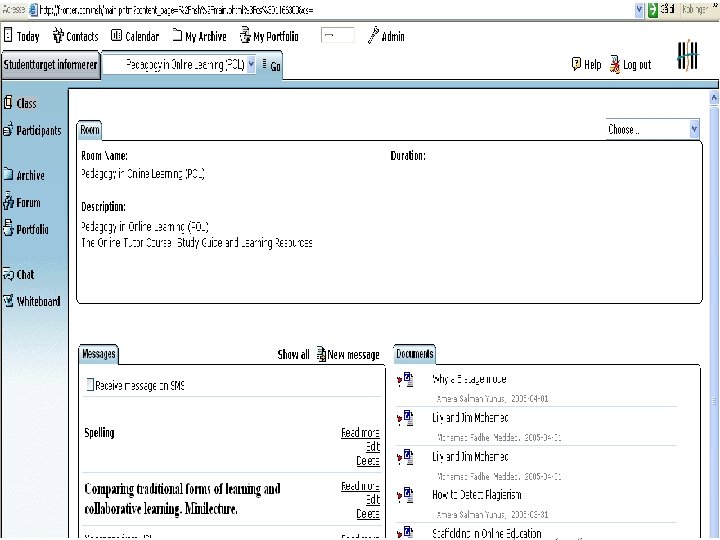Click the school logo in header
The width and height of the screenshot is (720, 540).
point(687,56)
